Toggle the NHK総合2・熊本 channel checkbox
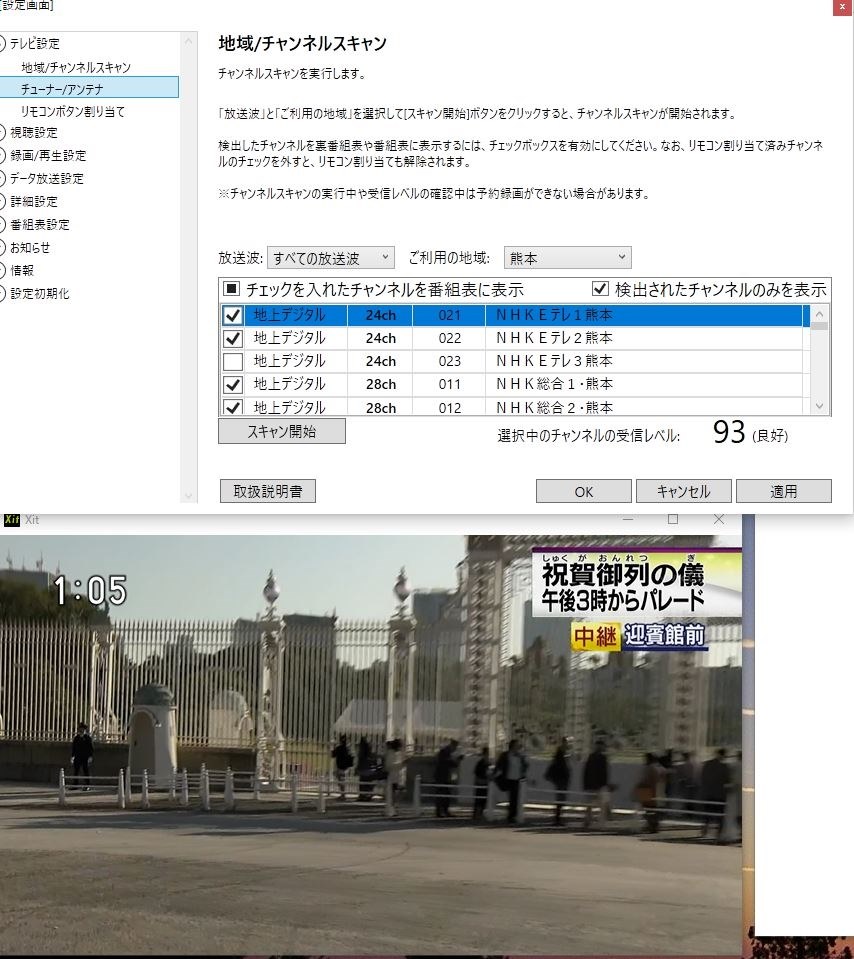This screenshot has width=854, height=959. tap(232, 406)
